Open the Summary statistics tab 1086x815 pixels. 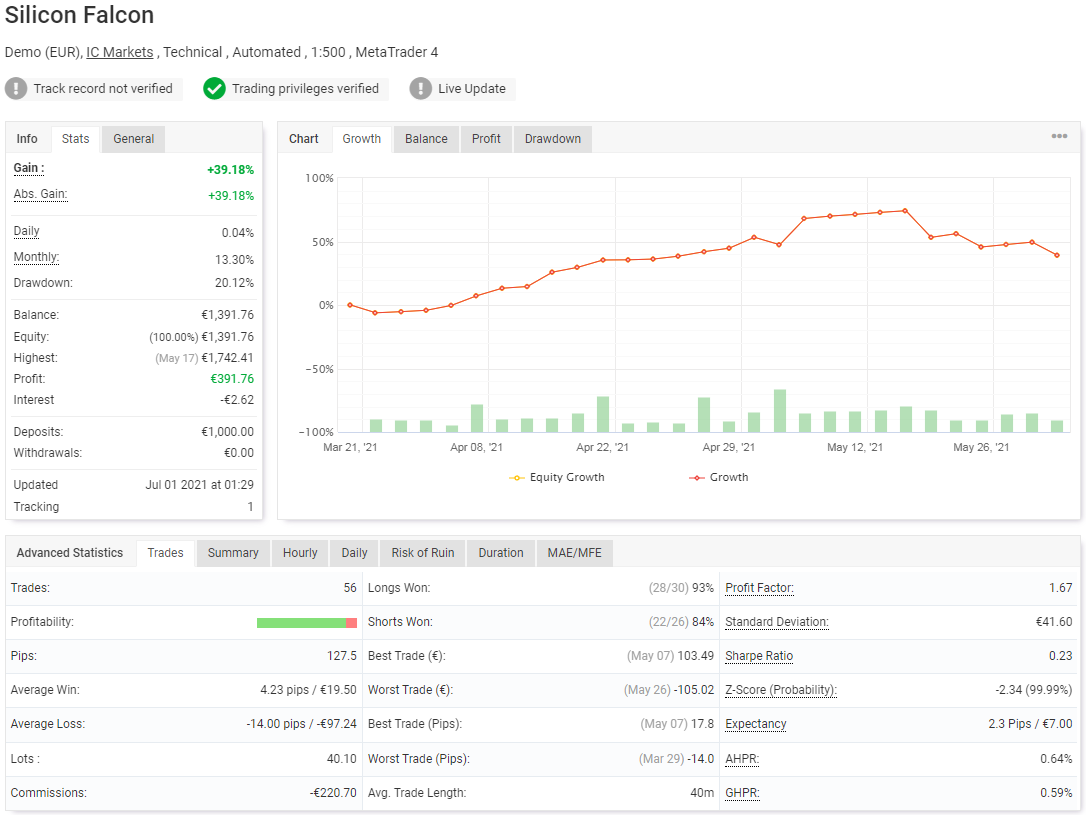pos(232,552)
